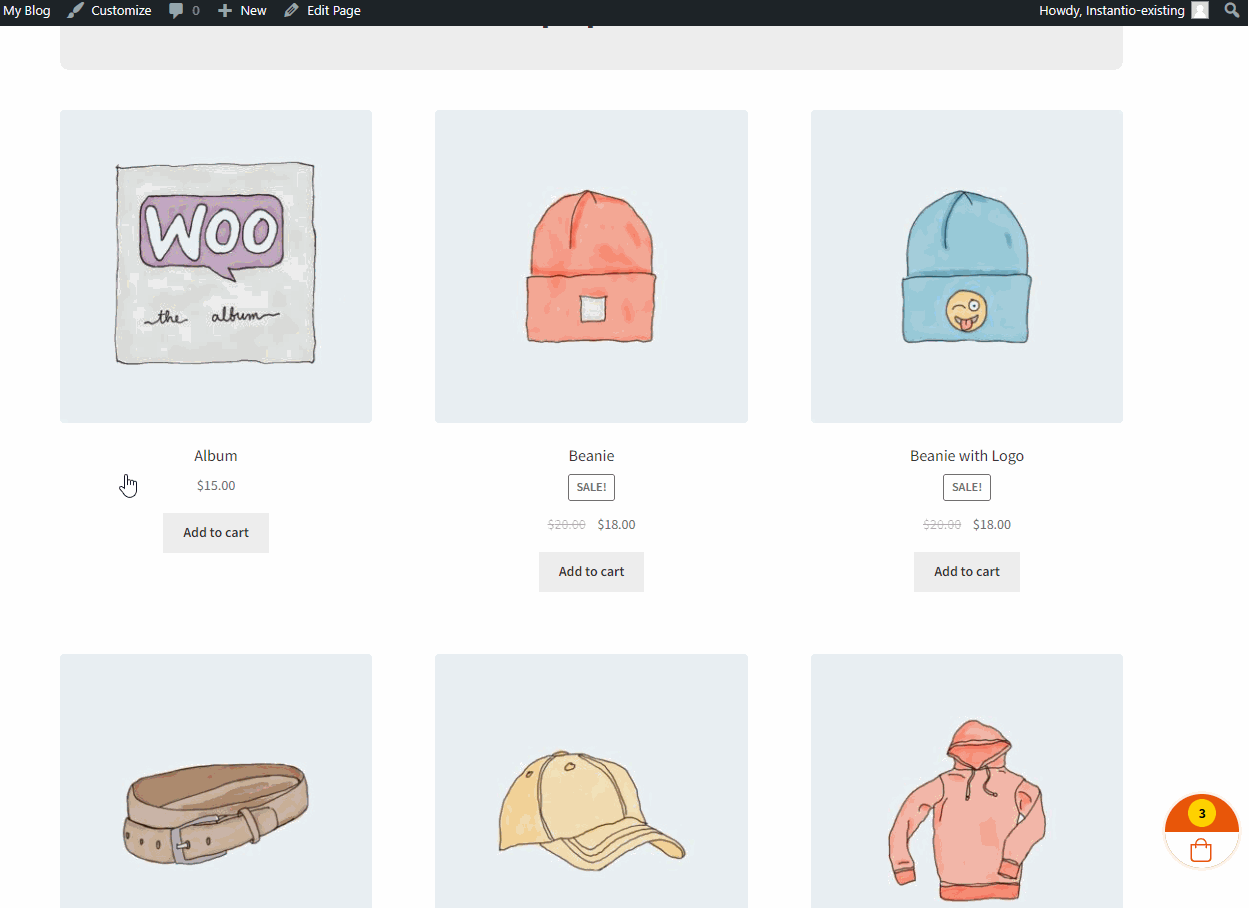Open Customize in the admin bar

point(109,11)
